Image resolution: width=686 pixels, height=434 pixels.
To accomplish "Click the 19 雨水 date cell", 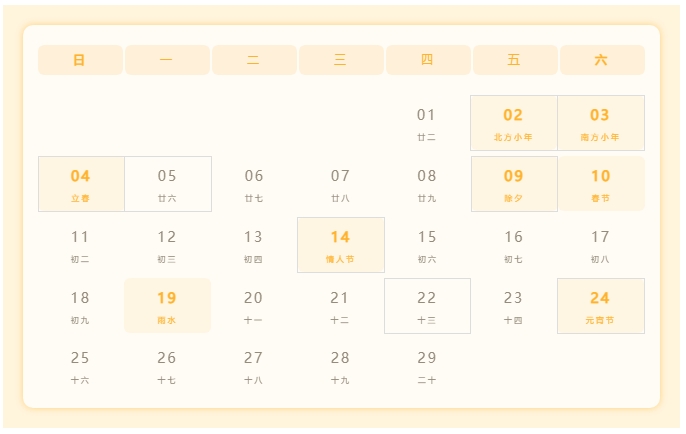I will (167, 306).
